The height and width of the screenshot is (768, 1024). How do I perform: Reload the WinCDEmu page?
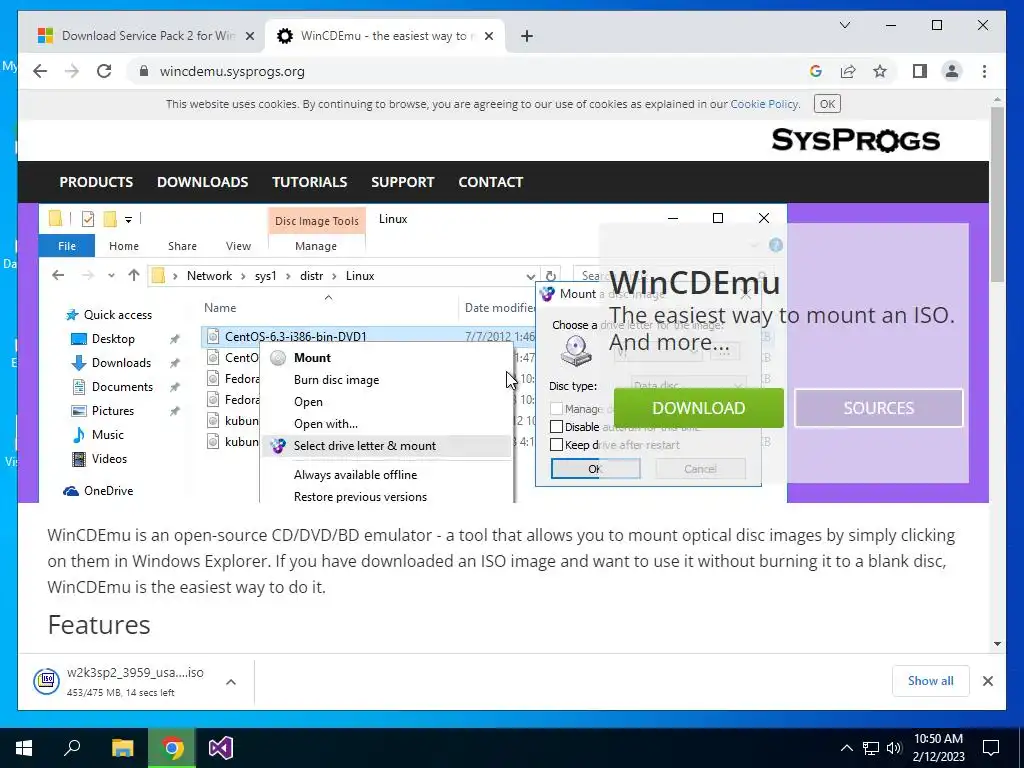[x=104, y=71]
